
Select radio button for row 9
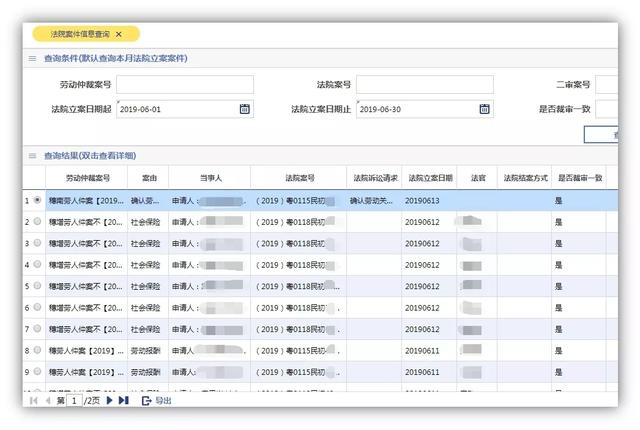[37, 372]
